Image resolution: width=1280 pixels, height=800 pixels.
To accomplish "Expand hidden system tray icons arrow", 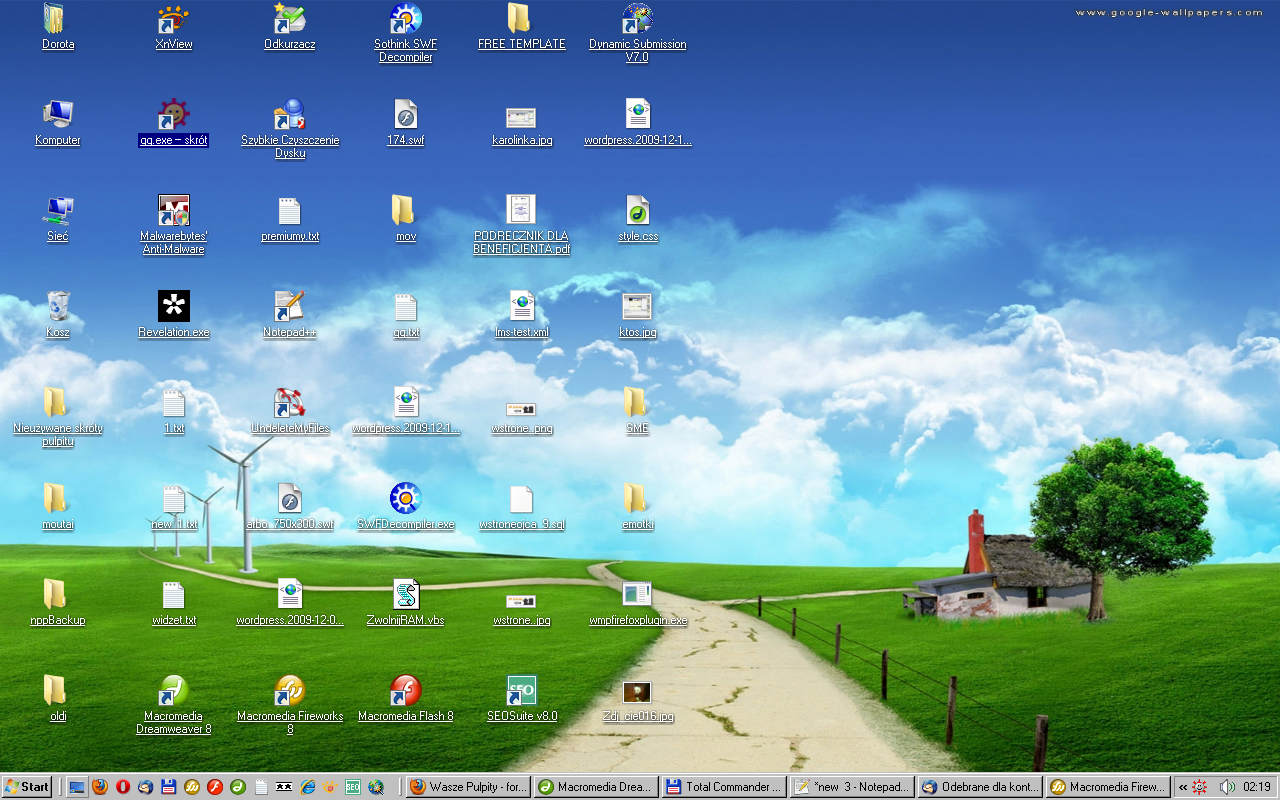I will coord(1183,787).
